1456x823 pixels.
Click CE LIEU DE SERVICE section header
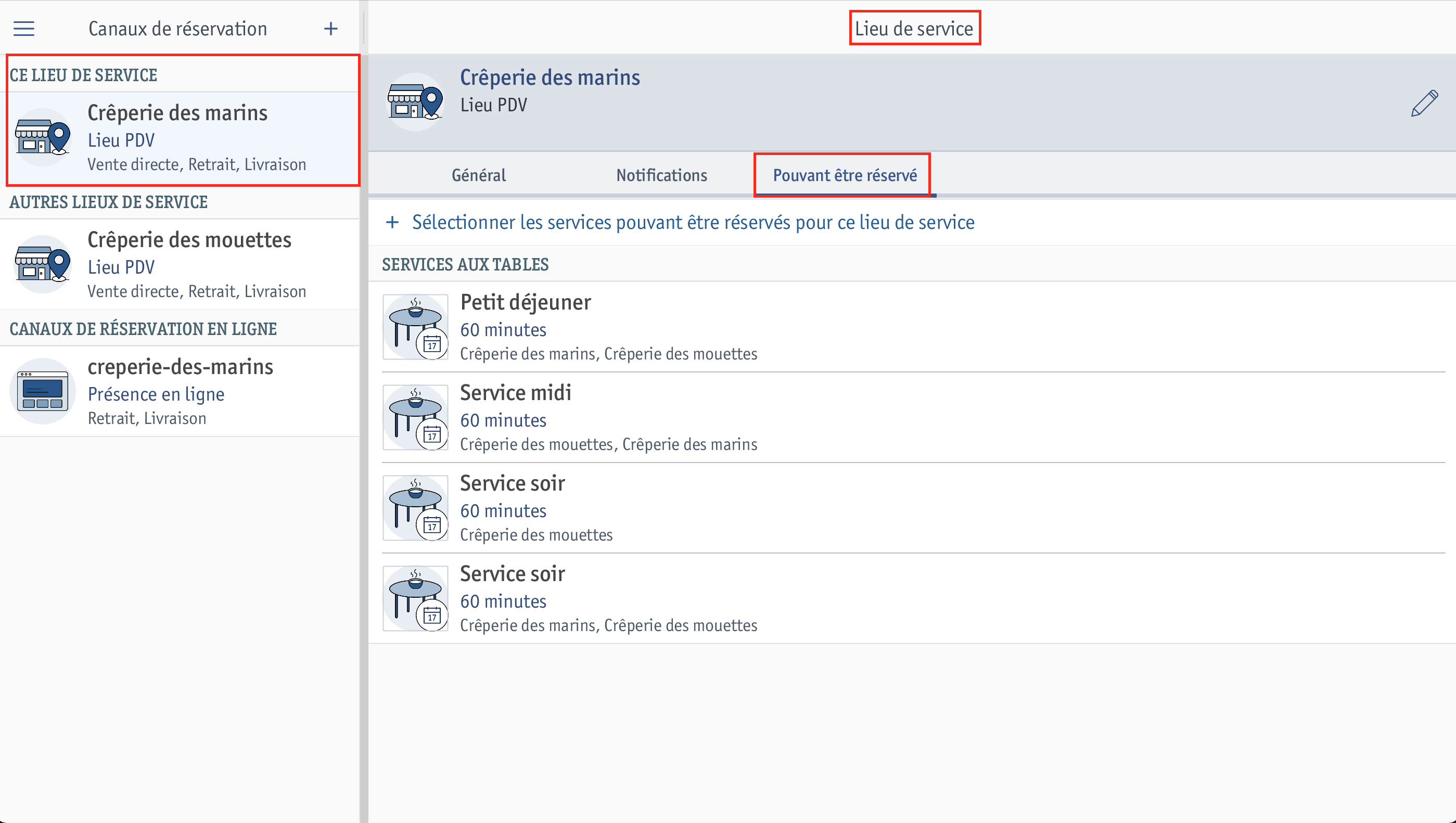tap(83, 75)
